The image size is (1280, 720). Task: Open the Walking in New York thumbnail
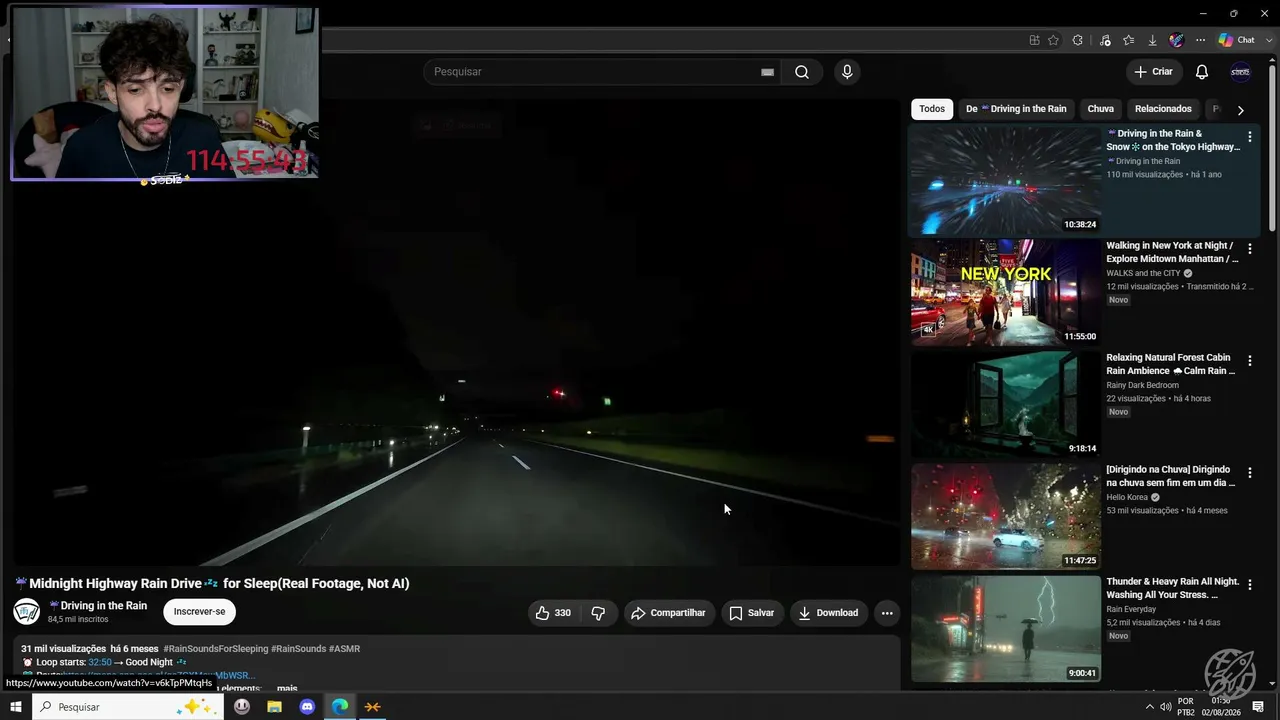[x=1006, y=292]
